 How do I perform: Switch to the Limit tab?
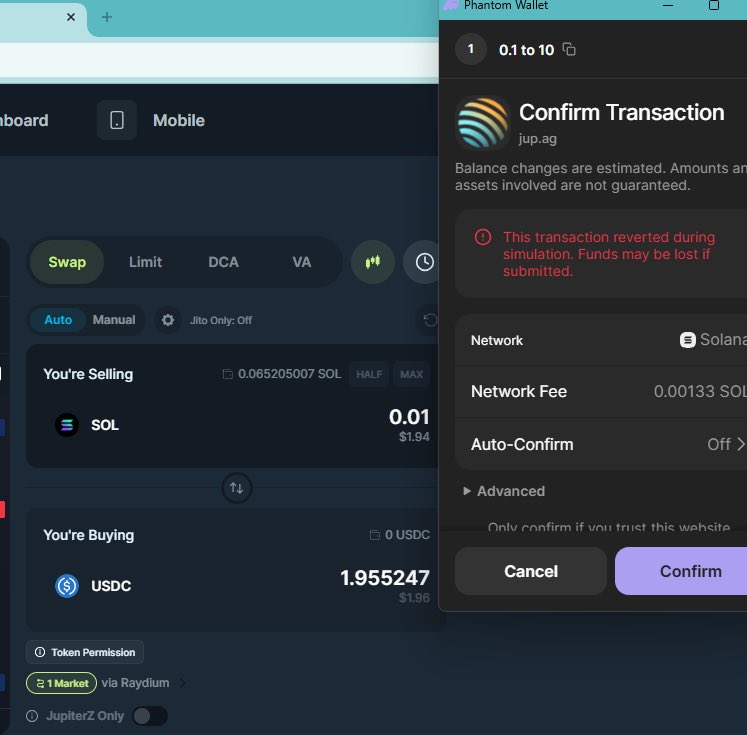[145, 262]
